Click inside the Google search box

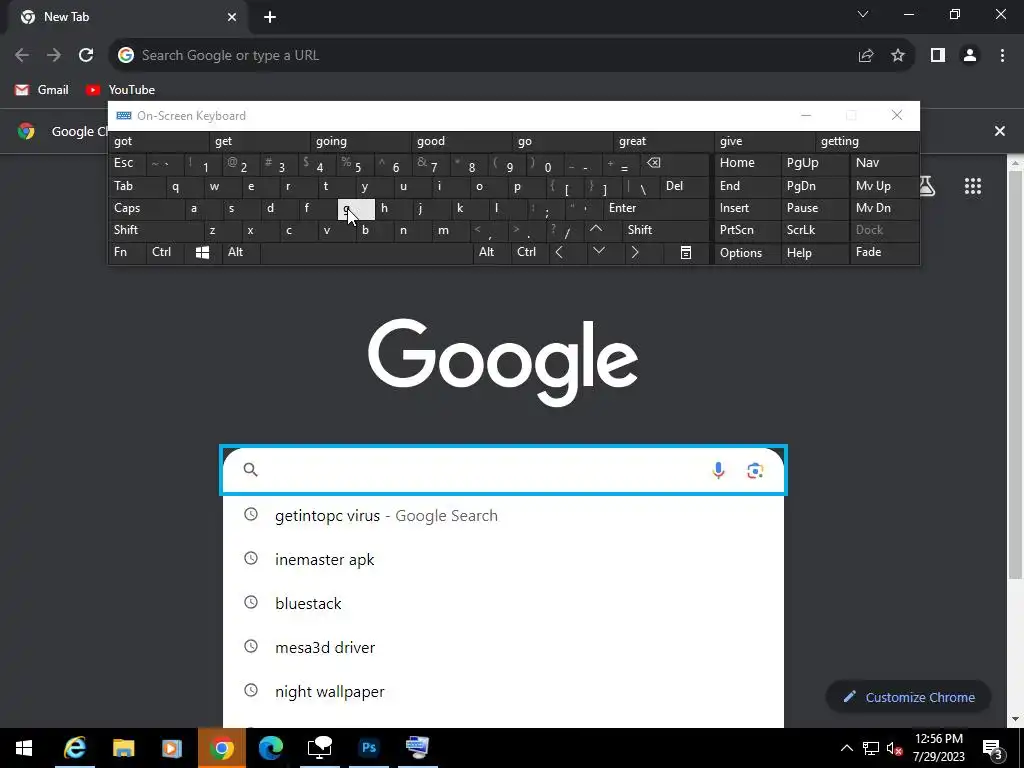[x=503, y=470]
